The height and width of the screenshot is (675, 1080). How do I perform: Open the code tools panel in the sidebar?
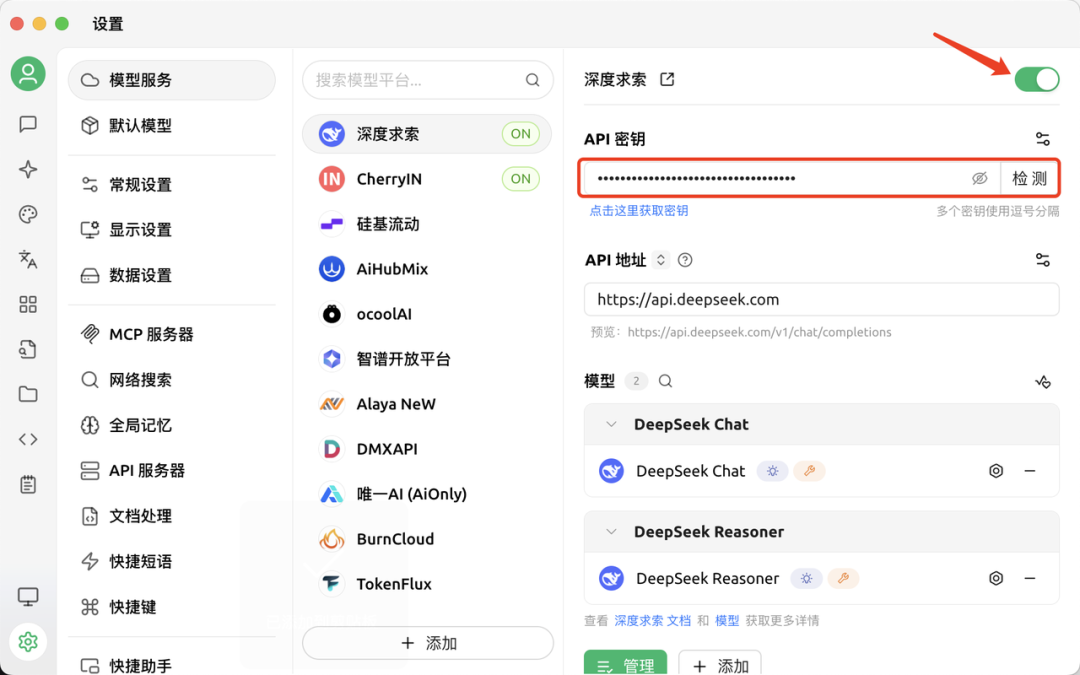[x=27, y=438]
